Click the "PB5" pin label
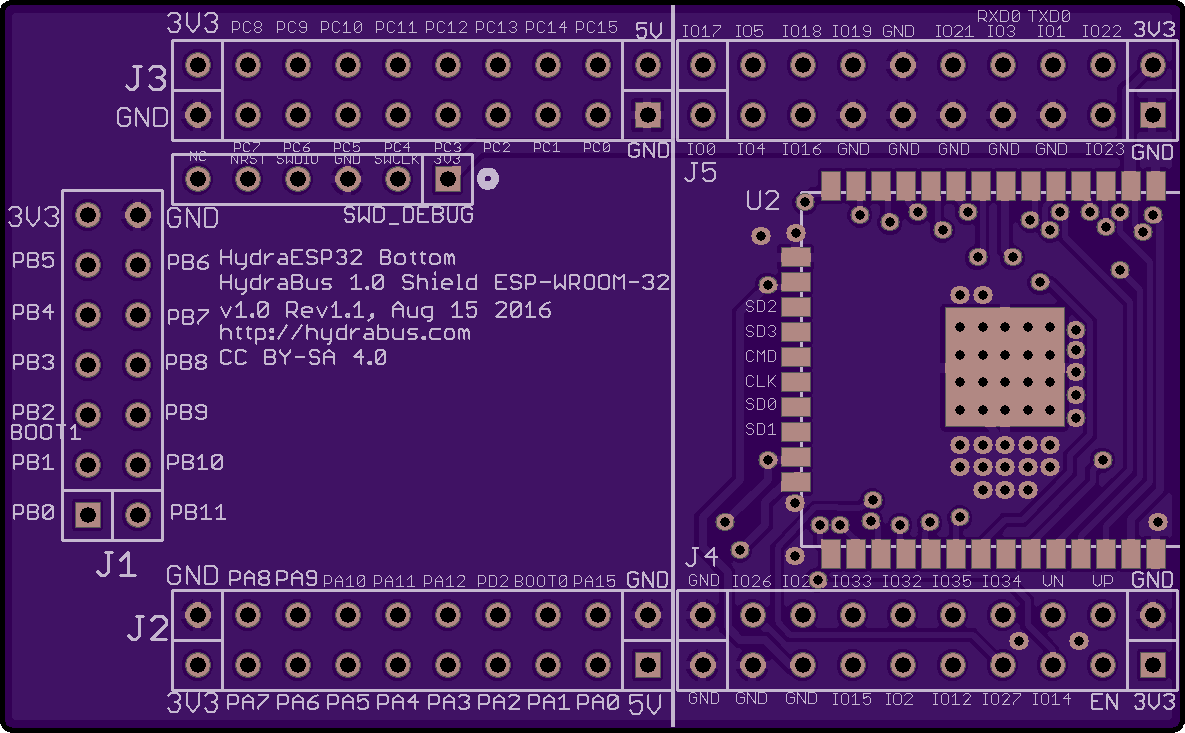The width and height of the screenshot is (1185, 733). pos(33,261)
